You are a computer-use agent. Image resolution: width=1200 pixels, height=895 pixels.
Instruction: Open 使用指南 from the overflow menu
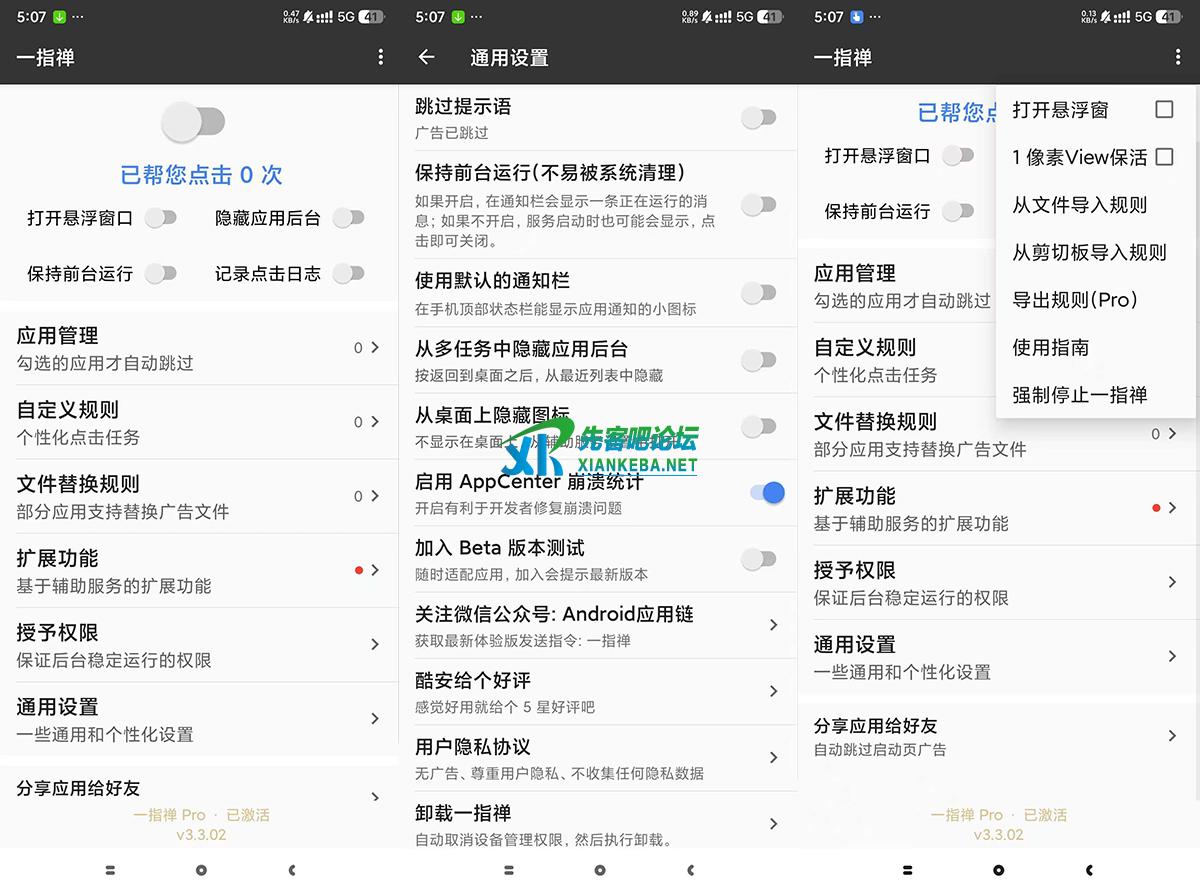click(1050, 348)
